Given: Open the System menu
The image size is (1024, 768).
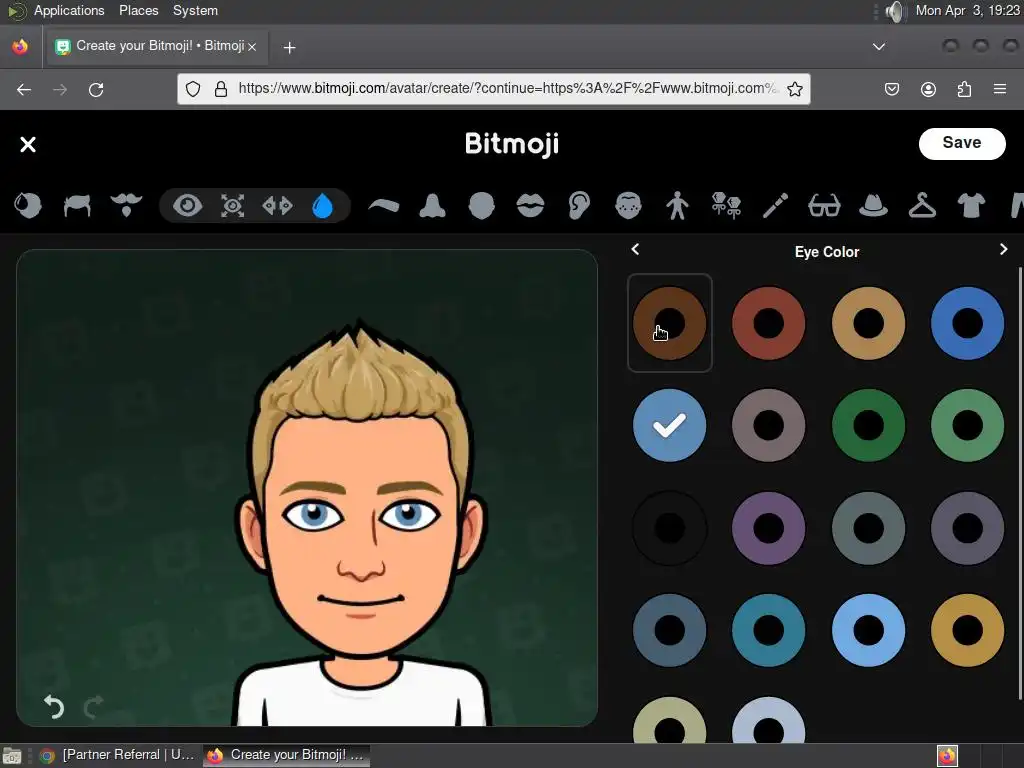Looking at the screenshot, I should tap(195, 10).
